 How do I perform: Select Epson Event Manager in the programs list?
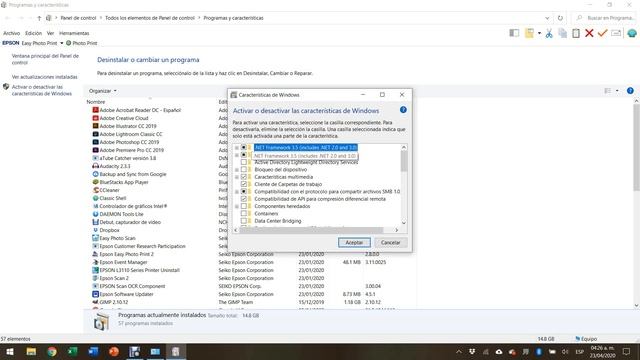(x=123, y=262)
